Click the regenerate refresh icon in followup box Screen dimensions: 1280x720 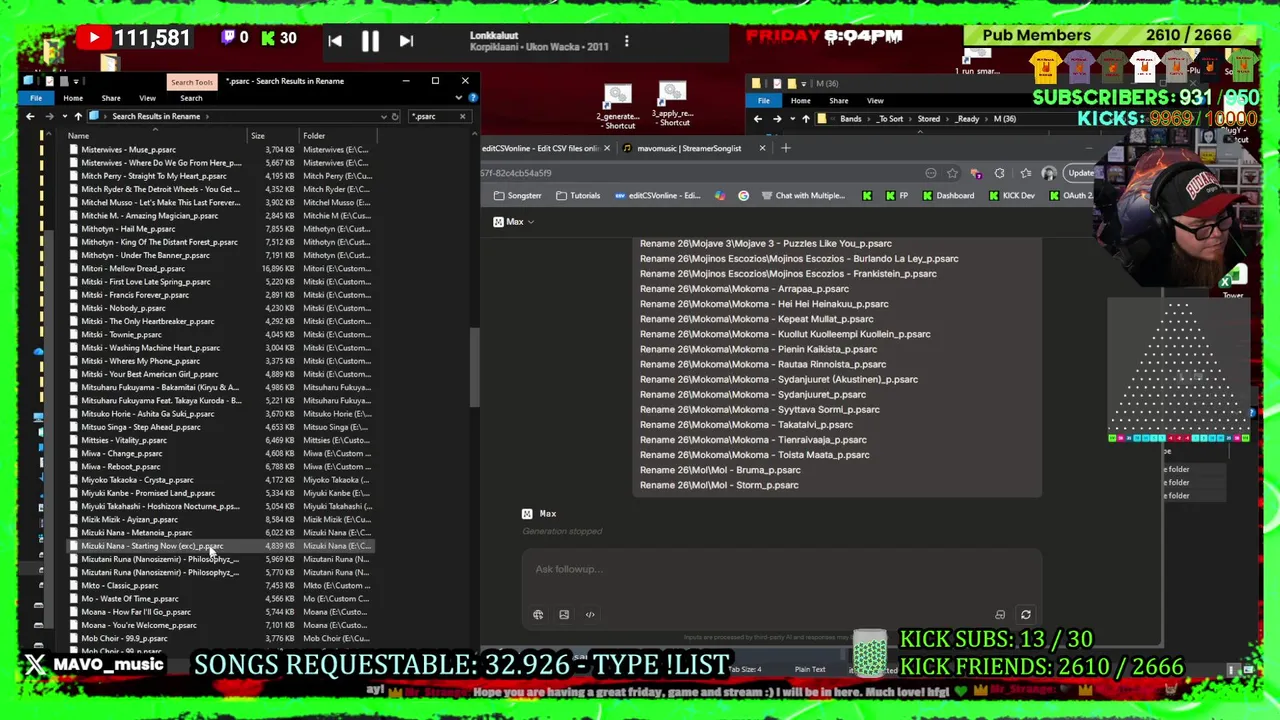pos(1026,615)
